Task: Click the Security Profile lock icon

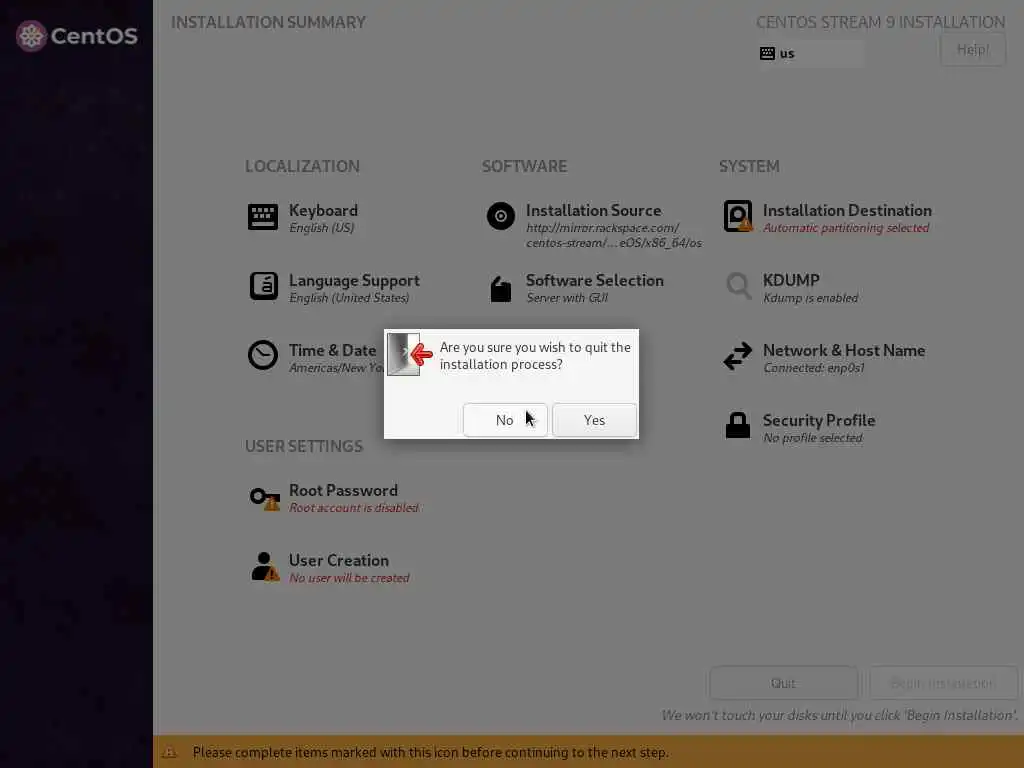Action: [738, 425]
